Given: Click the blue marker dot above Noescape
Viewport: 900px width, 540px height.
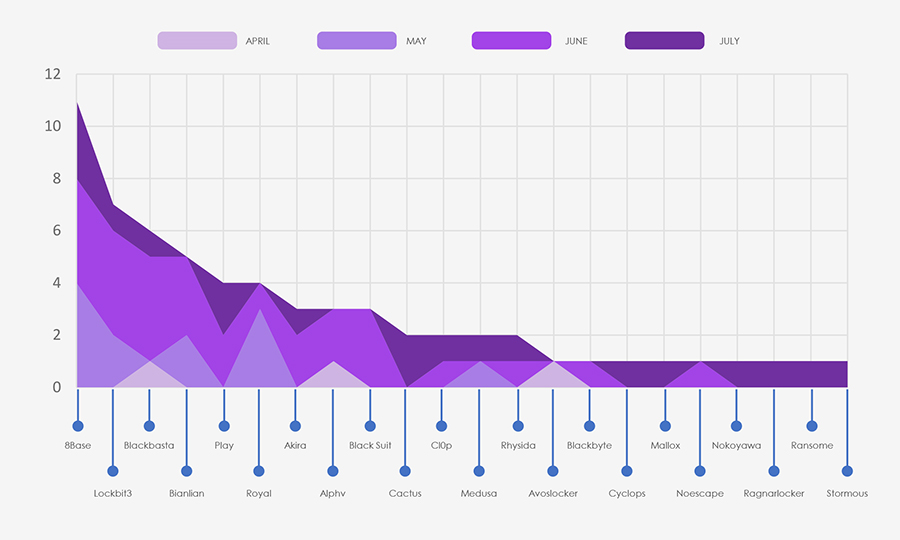Looking at the screenshot, I should (700, 471).
